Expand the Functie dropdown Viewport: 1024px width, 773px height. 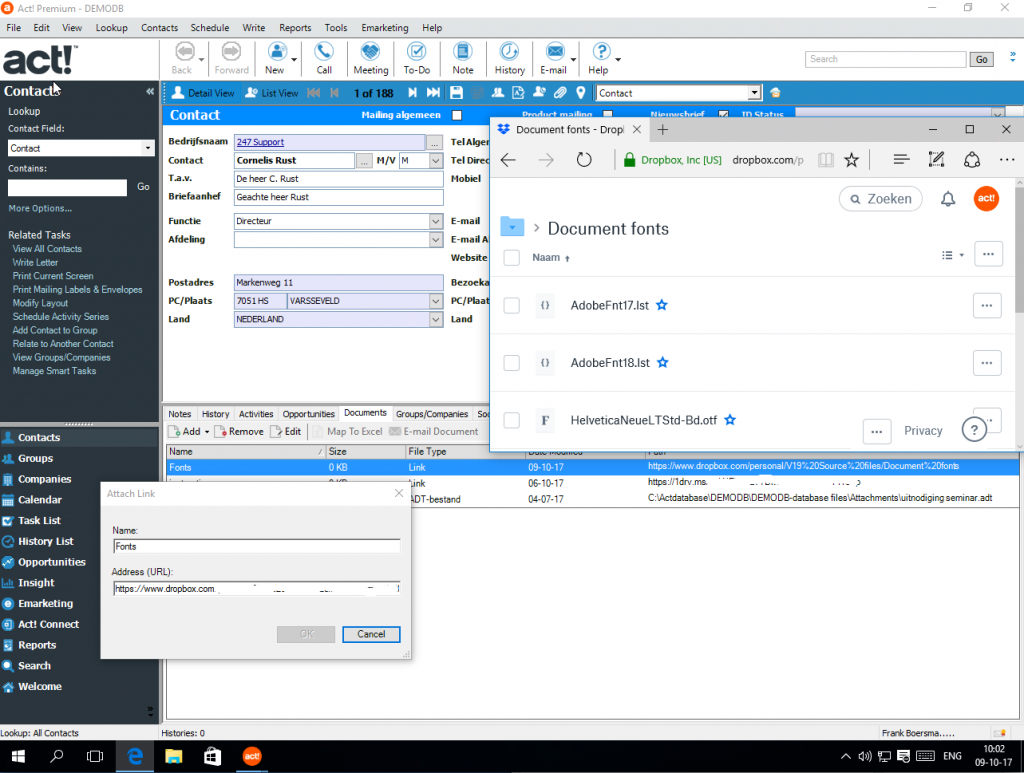pos(435,221)
